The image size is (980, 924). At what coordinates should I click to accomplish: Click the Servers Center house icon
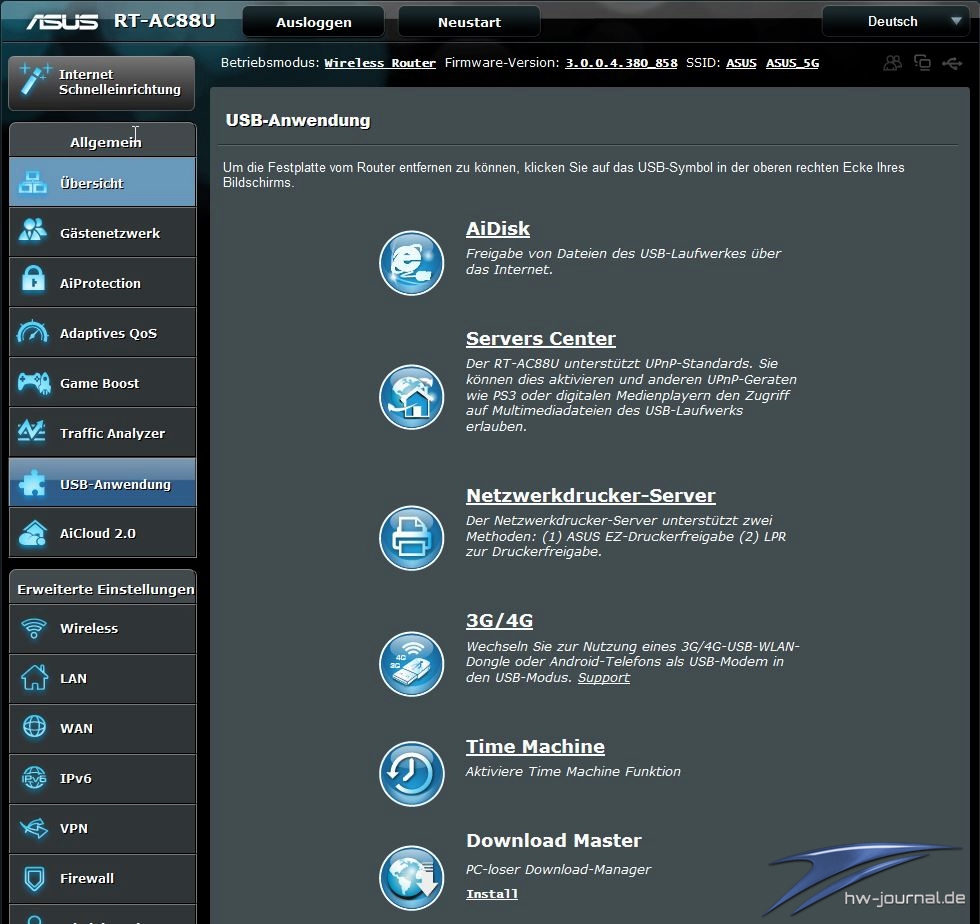[411, 396]
